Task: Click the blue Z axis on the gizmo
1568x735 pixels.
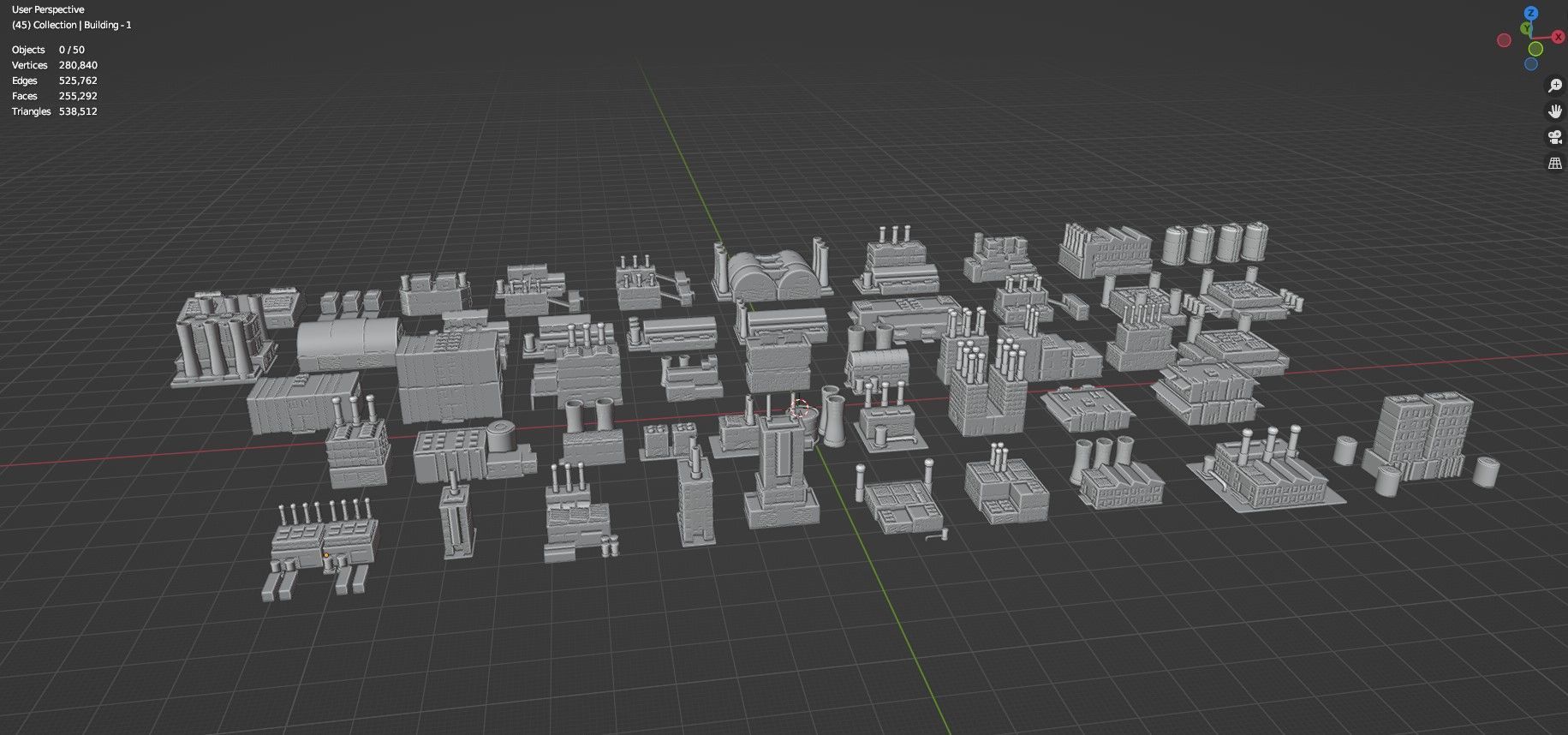Action: [x=1531, y=14]
